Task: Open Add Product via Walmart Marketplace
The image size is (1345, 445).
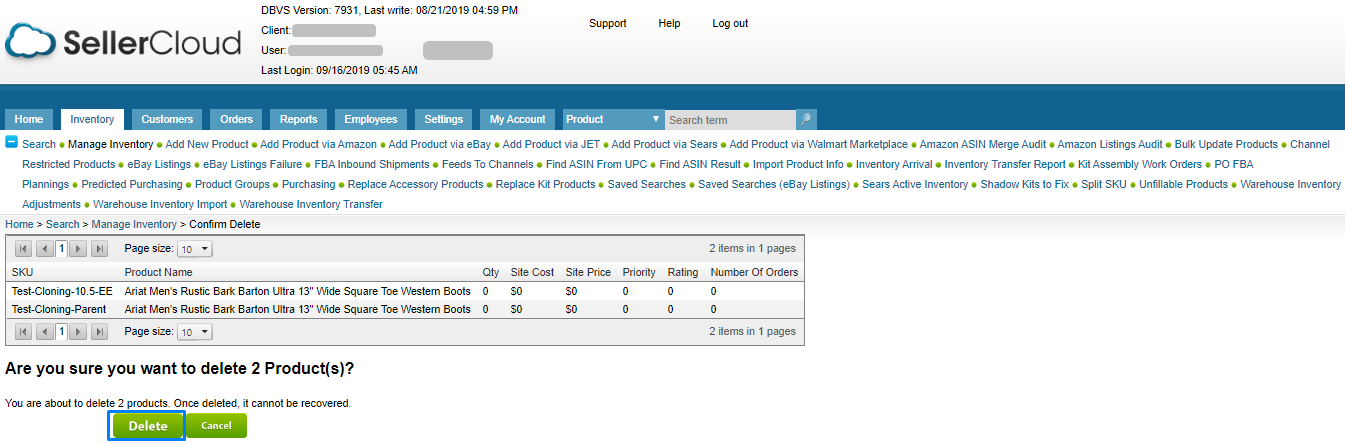Action: pyautogui.click(x=818, y=144)
